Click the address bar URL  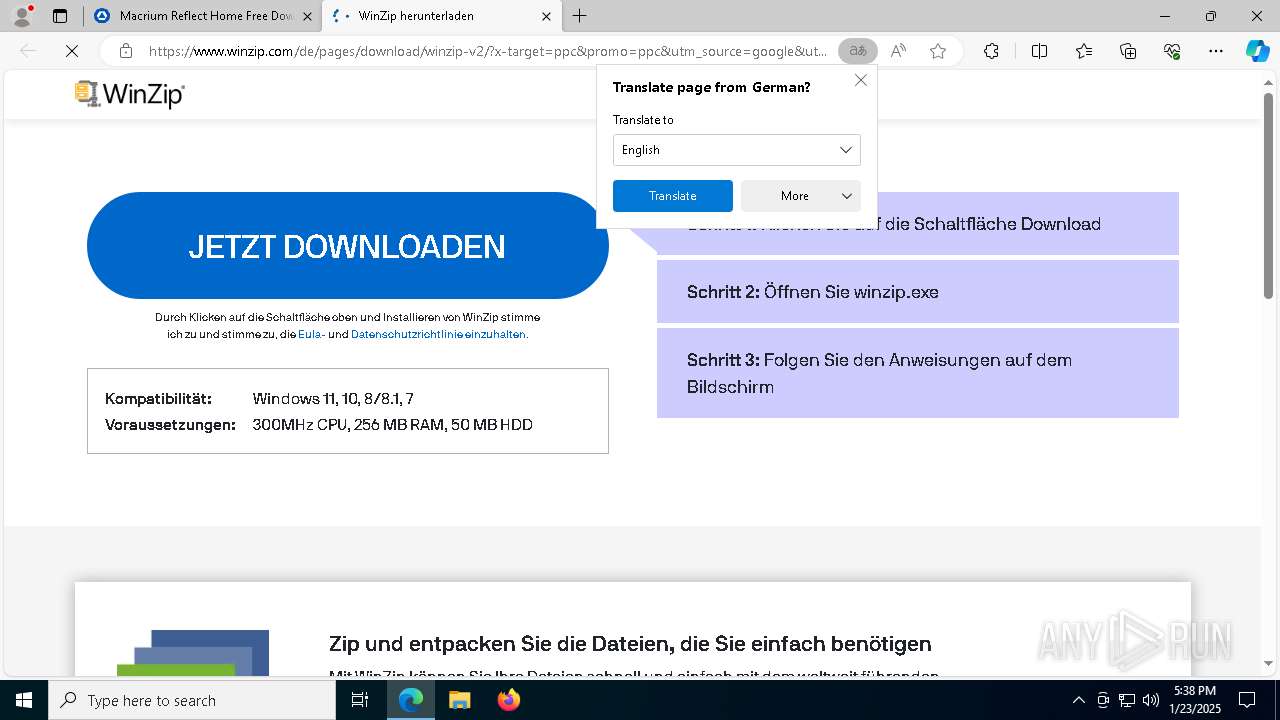coord(488,51)
